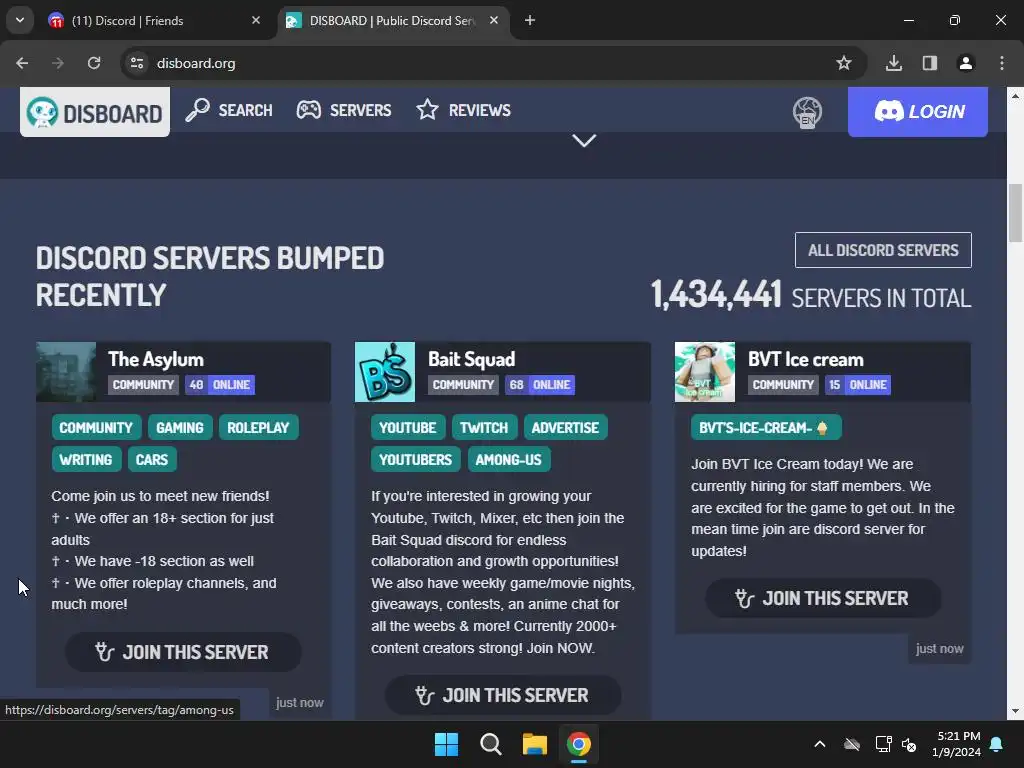Select the ROLEPLAY tag

click(258, 428)
